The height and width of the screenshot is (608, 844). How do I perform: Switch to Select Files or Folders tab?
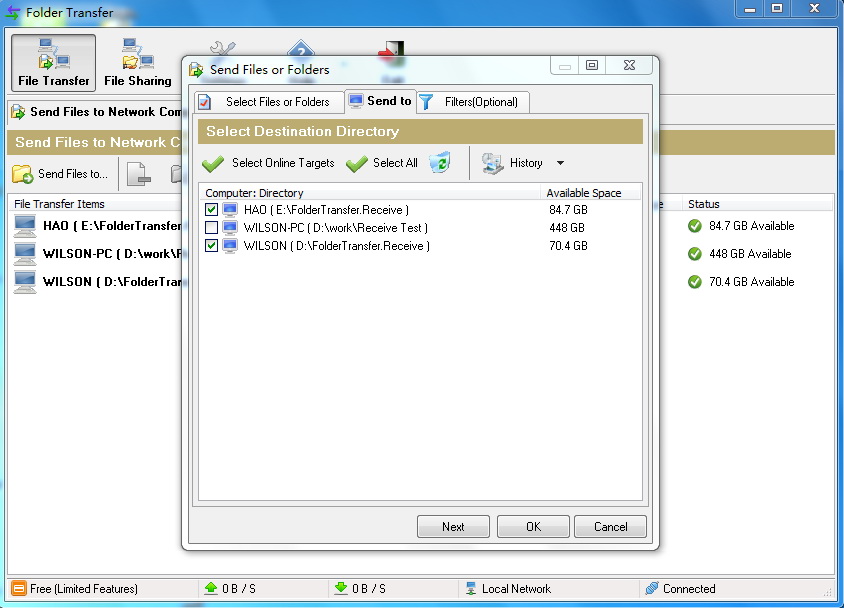pyautogui.click(x=269, y=102)
